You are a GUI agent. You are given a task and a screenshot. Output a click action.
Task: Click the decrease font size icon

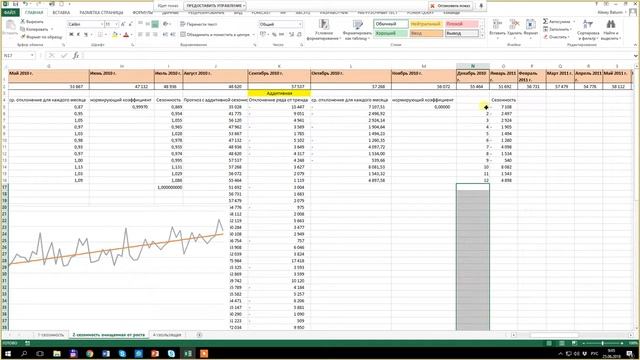(131, 24)
